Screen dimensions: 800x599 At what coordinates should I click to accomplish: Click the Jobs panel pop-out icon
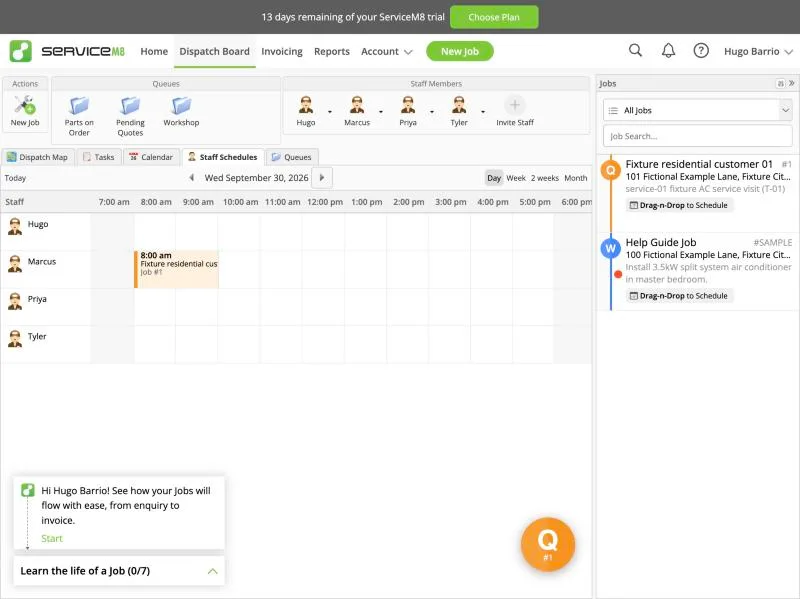780,83
